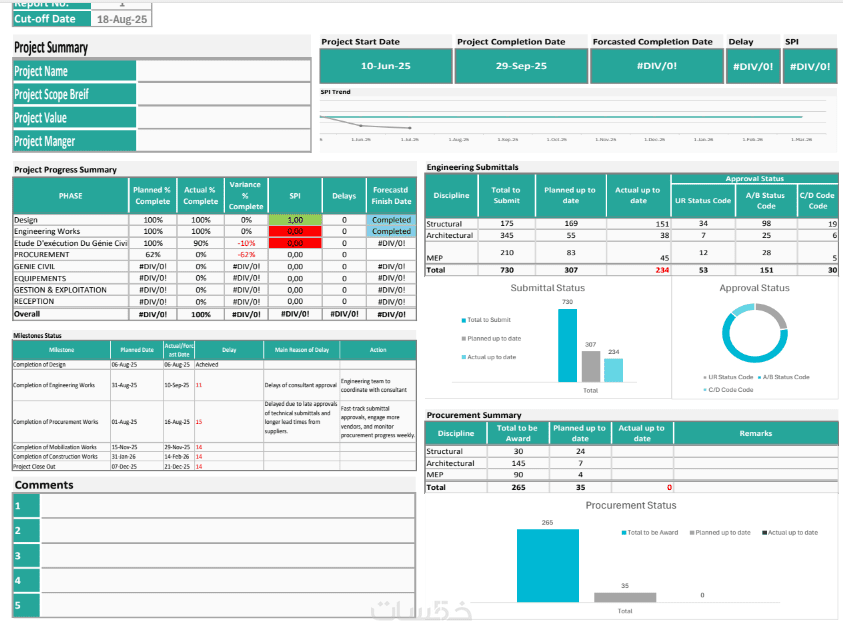Select the Design phase row label
843x634 pixels.
coord(70,220)
